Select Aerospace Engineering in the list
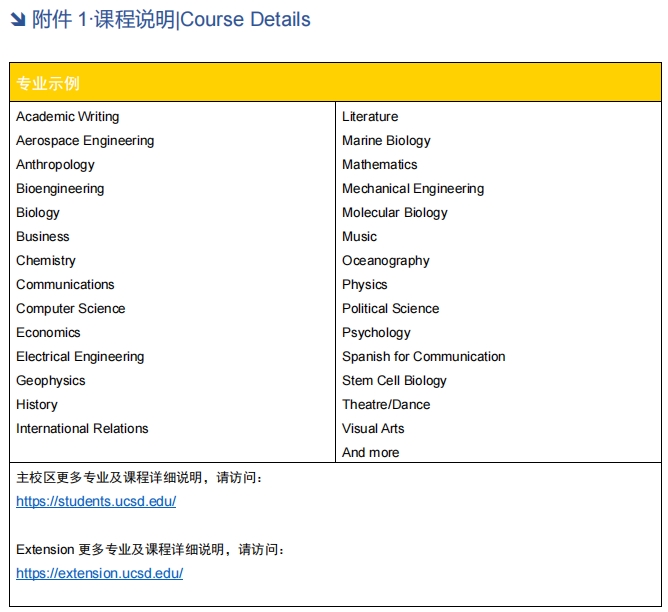This screenshot has height=612, width=668. click(85, 141)
